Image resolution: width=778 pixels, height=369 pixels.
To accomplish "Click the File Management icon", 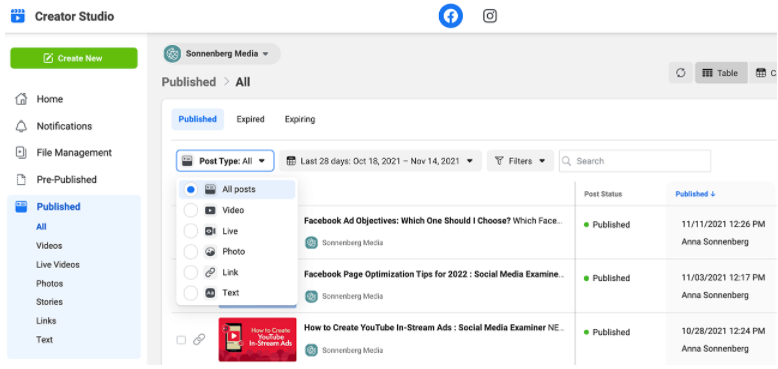I will coord(21,152).
